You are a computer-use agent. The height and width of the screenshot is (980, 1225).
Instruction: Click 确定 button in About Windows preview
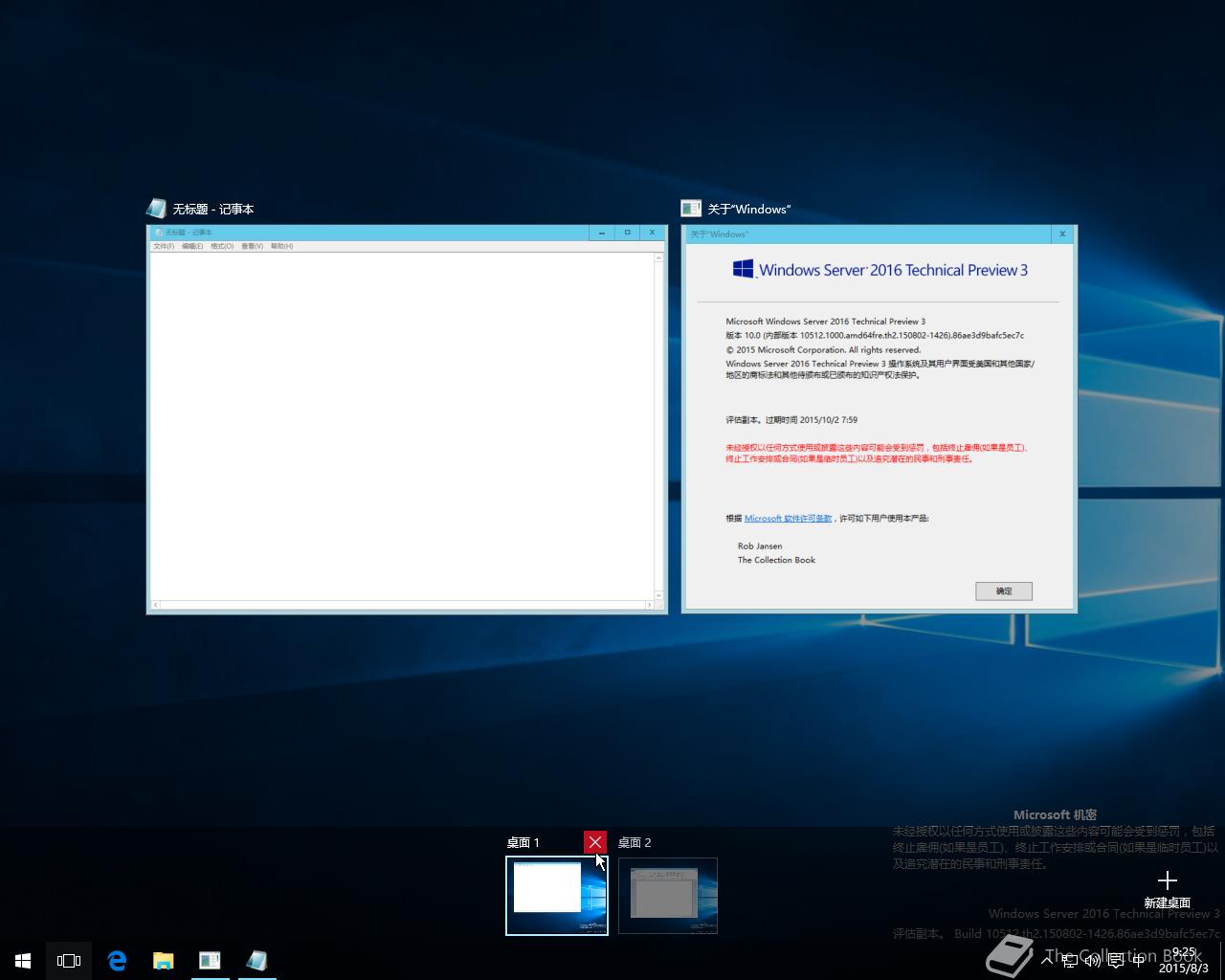tap(1004, 590)
